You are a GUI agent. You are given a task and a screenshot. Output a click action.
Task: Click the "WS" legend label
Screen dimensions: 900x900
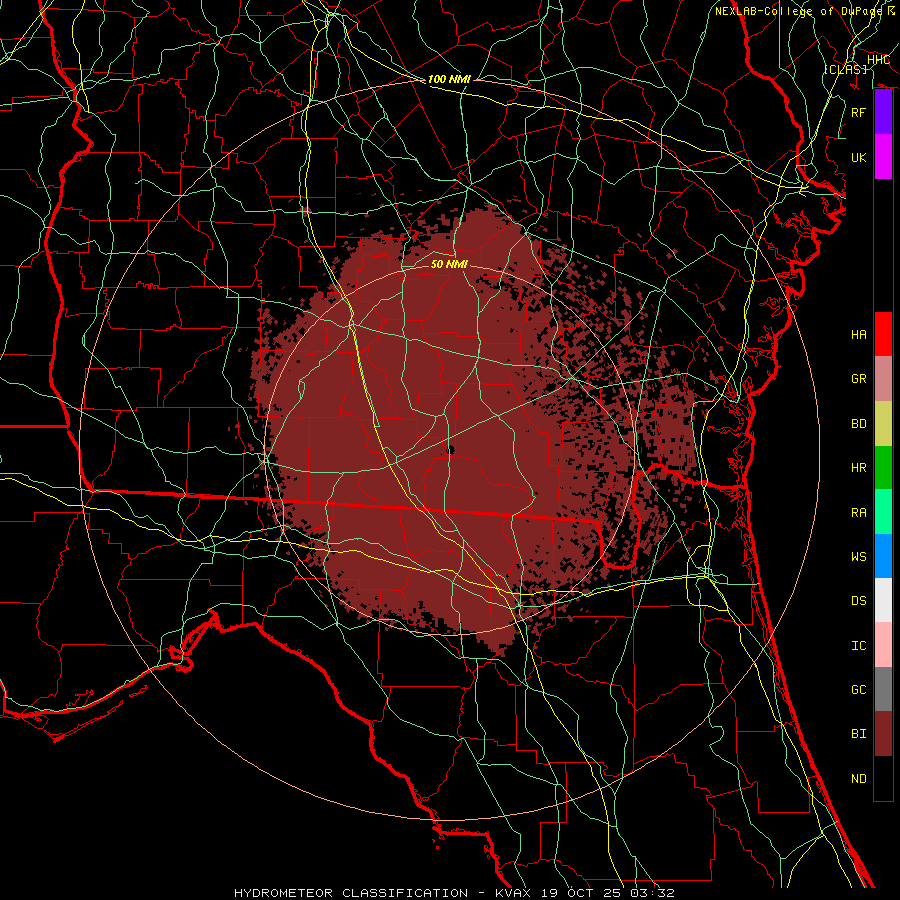coord(858,557)
